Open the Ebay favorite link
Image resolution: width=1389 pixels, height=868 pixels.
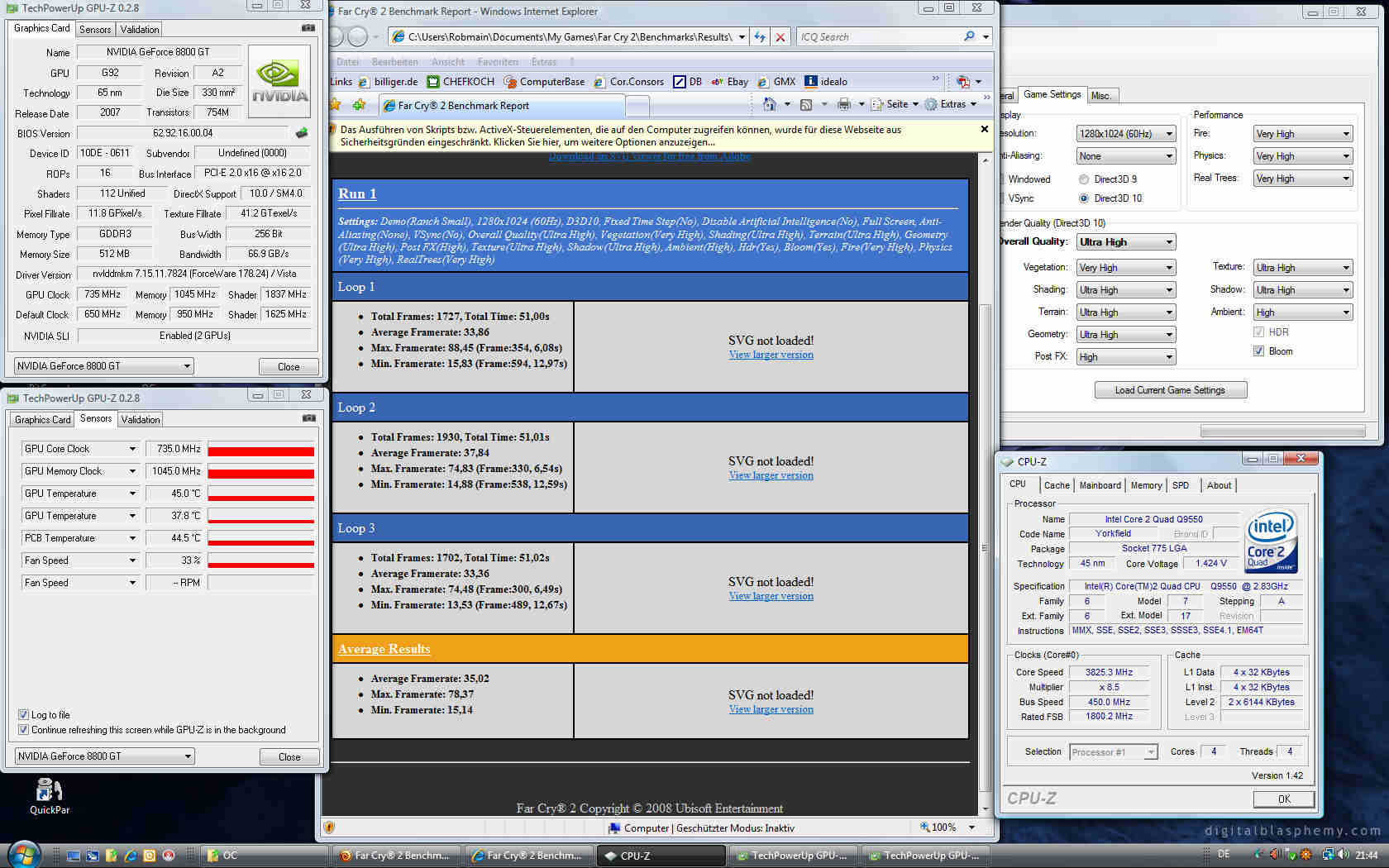(730, 81)
